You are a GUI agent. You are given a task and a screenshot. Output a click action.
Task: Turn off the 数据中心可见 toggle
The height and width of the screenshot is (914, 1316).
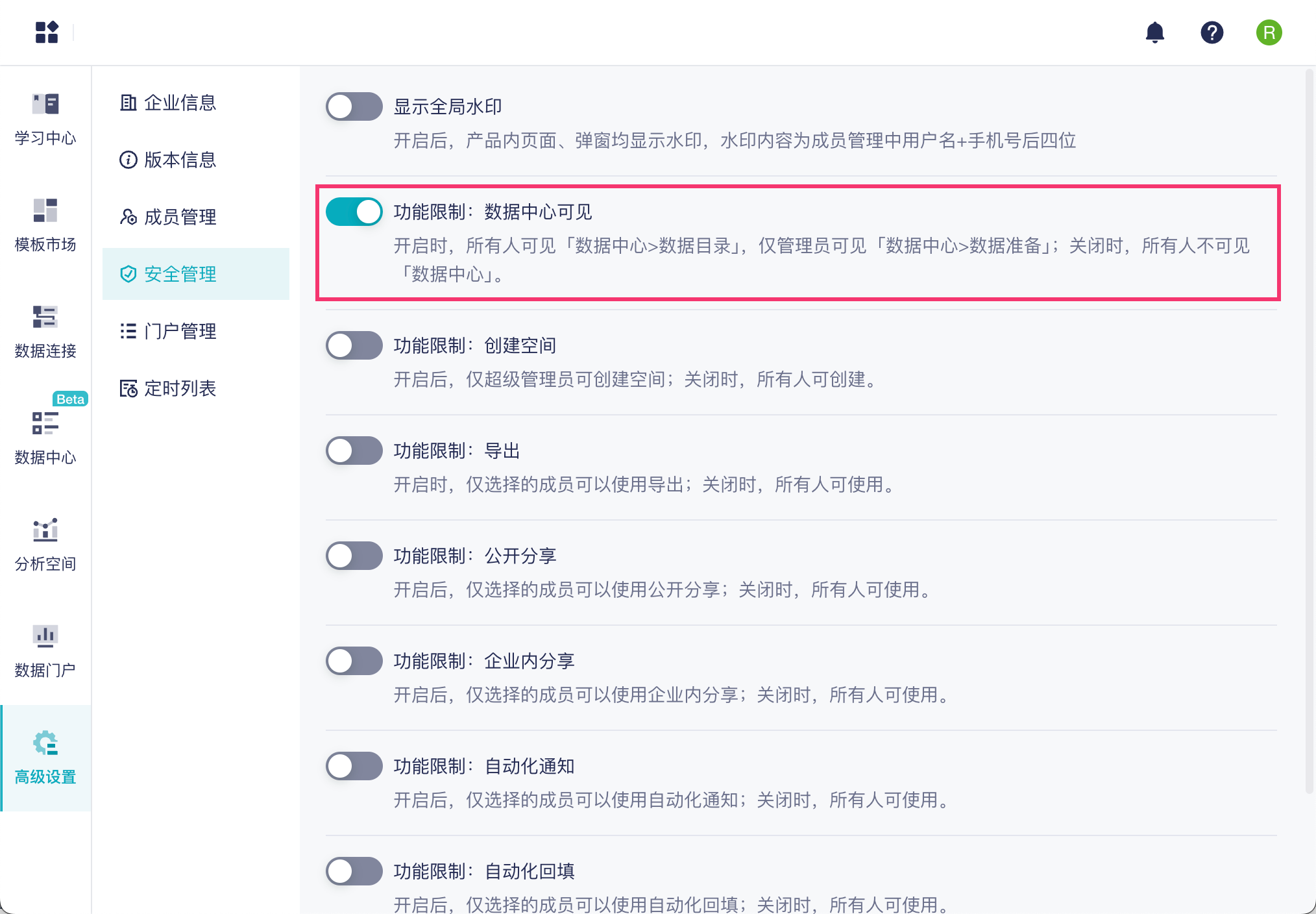(354, 212)
